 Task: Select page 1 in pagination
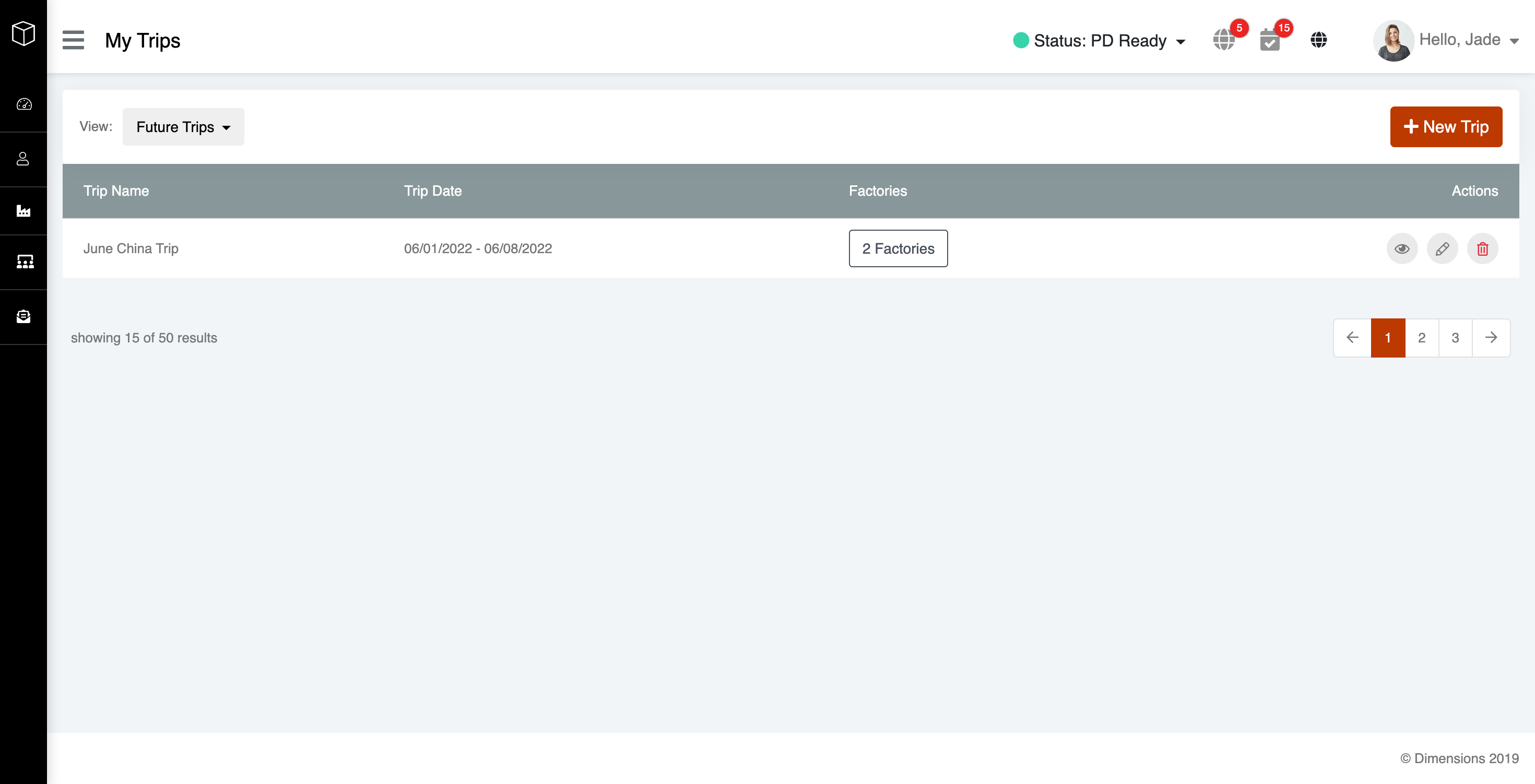pos(1388,338)
